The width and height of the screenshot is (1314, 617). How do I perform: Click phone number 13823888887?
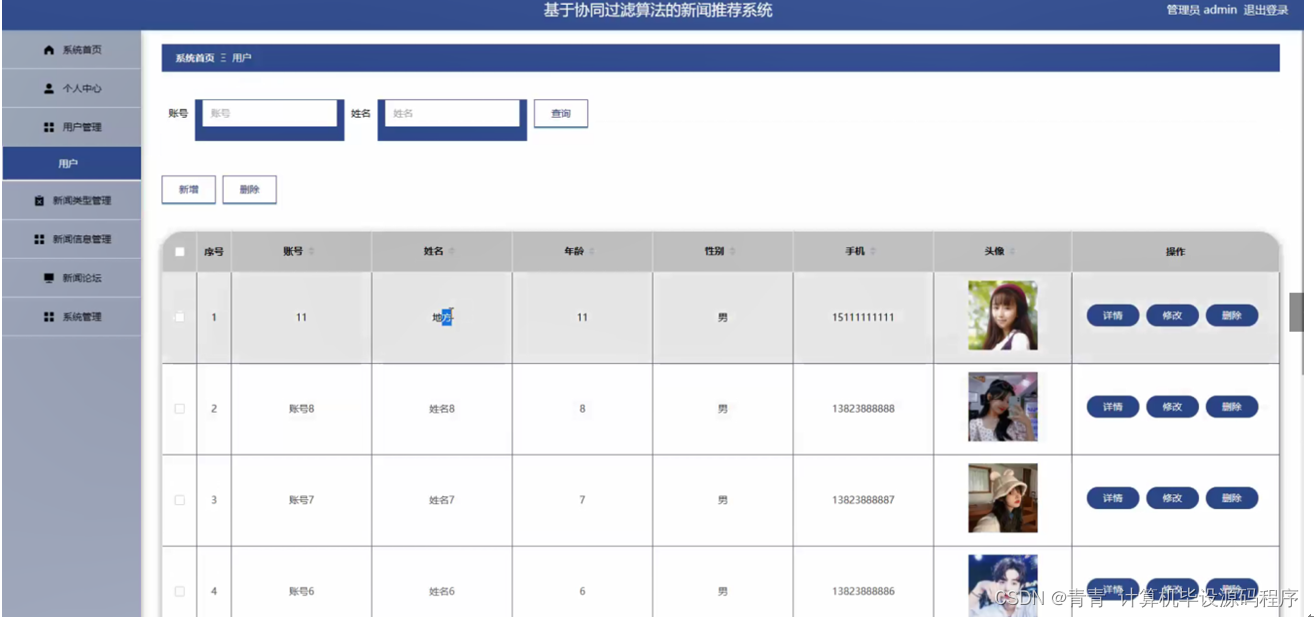pos(863,500)
